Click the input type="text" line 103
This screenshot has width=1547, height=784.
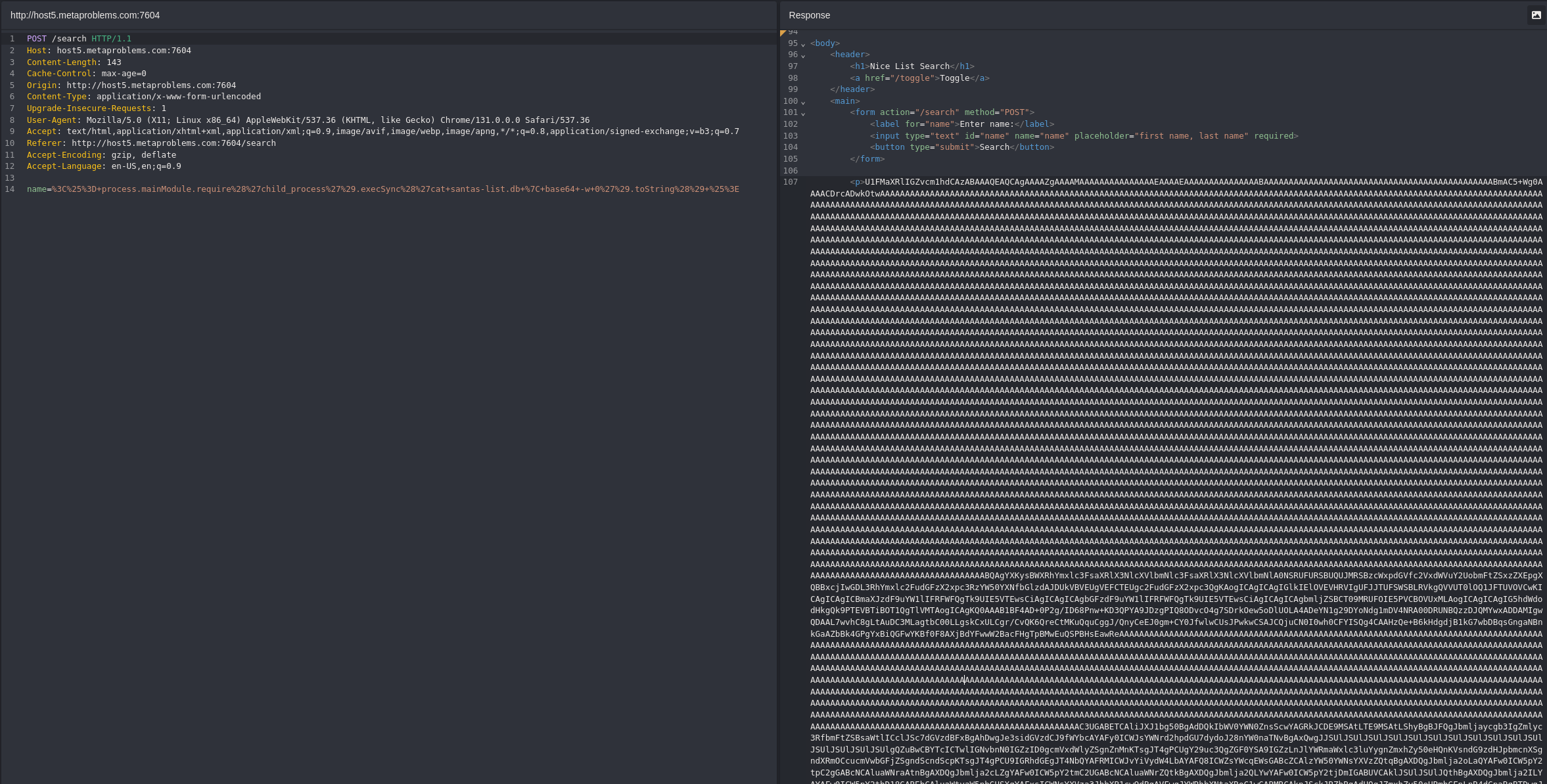[x=1084, y=136]
